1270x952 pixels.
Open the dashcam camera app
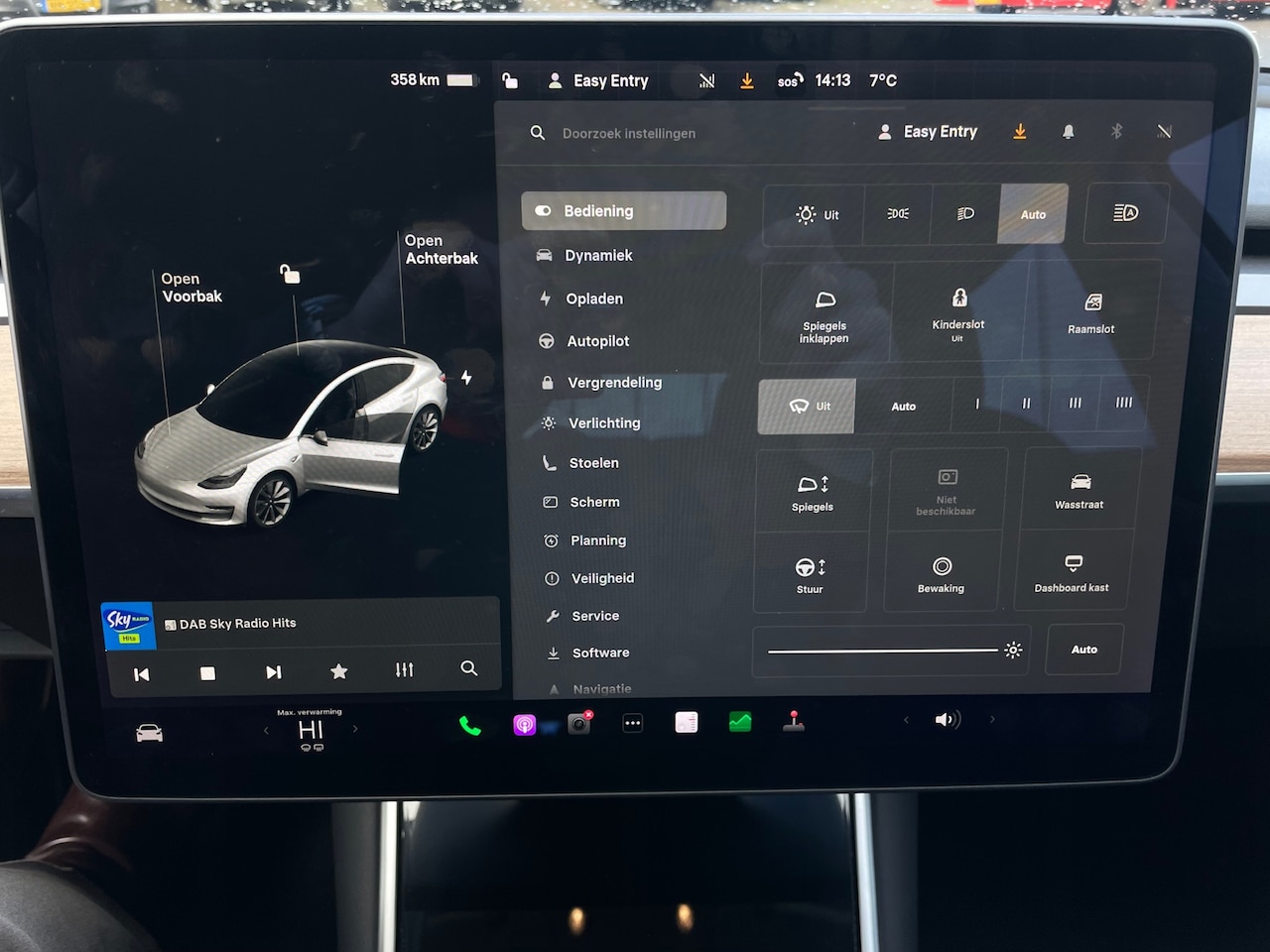pos(579,724)
